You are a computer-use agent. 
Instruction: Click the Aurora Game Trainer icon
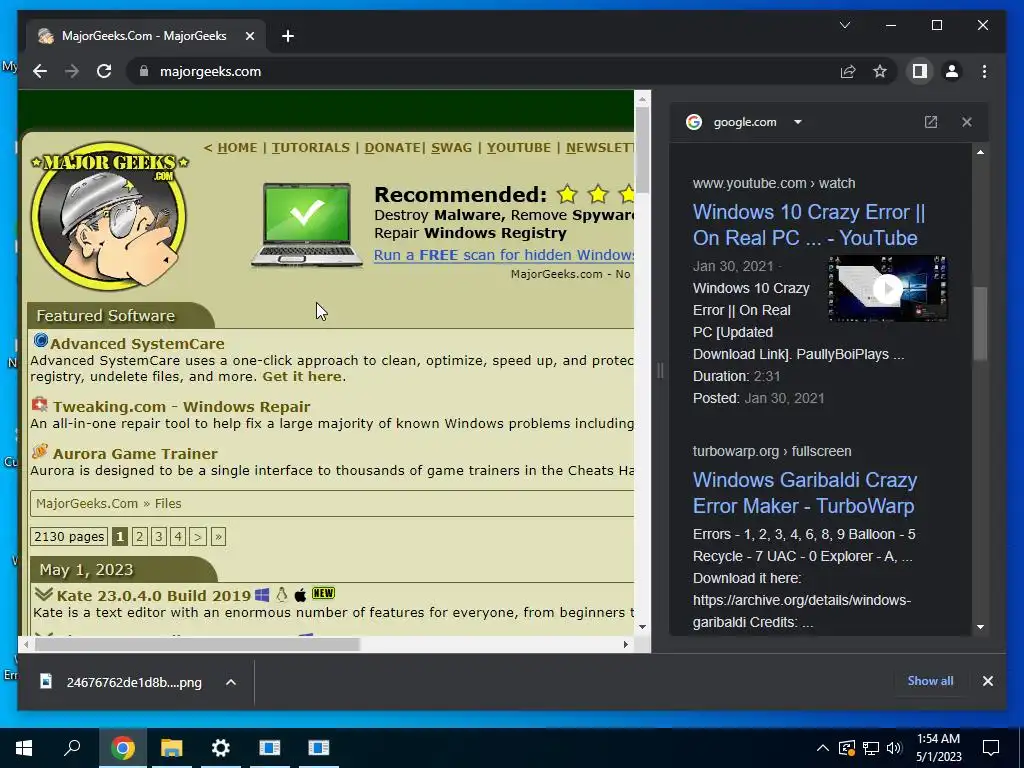click(x=40, y=451)
